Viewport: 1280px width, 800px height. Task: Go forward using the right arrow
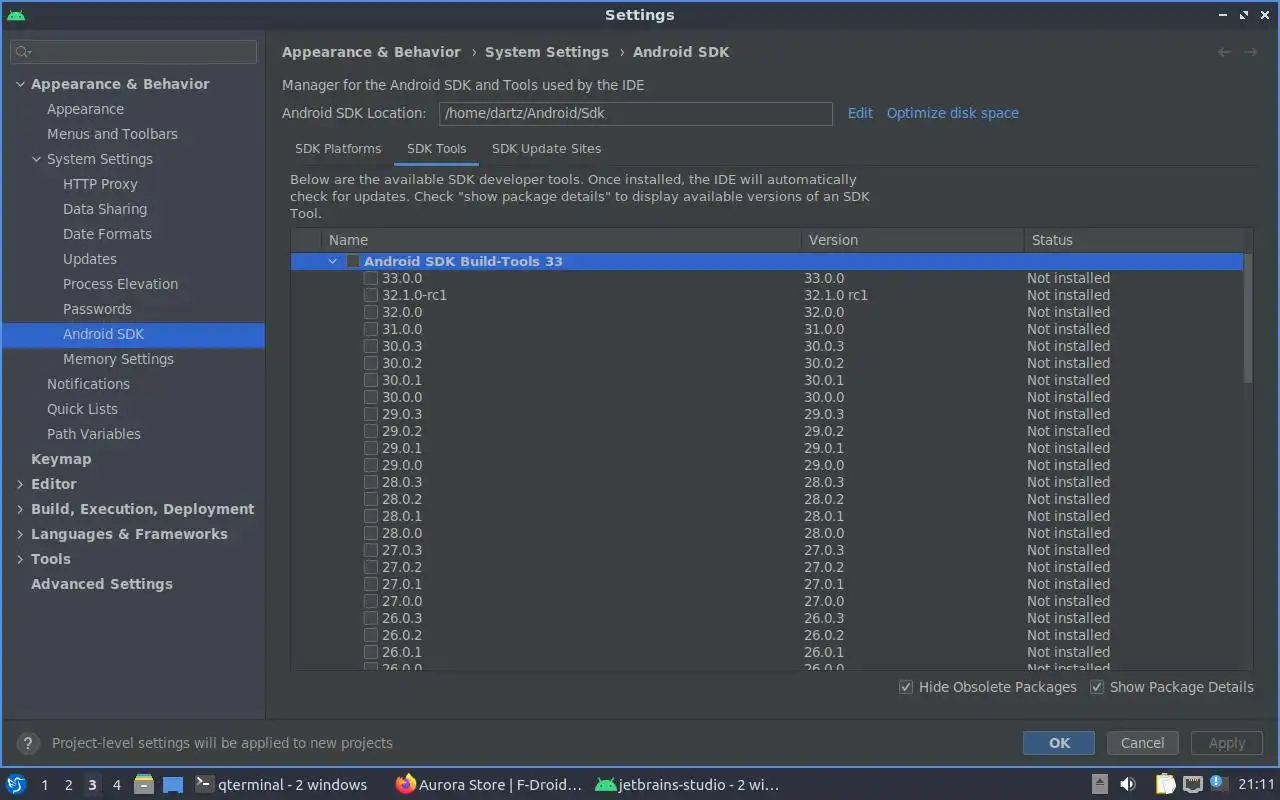1250,52
